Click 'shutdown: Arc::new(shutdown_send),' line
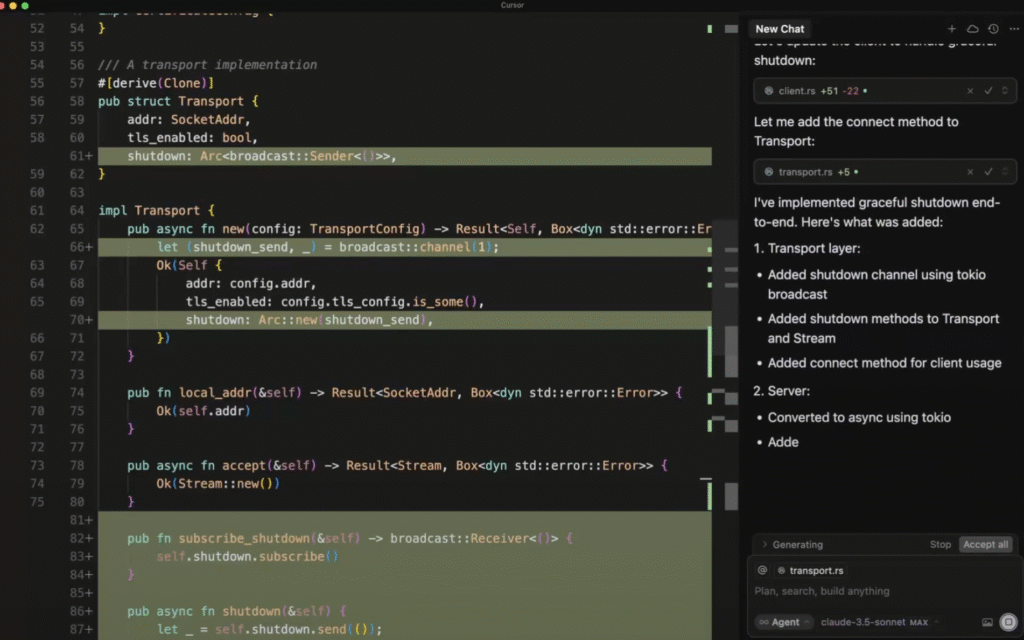 pyautogui.click(x=309, y=320)
